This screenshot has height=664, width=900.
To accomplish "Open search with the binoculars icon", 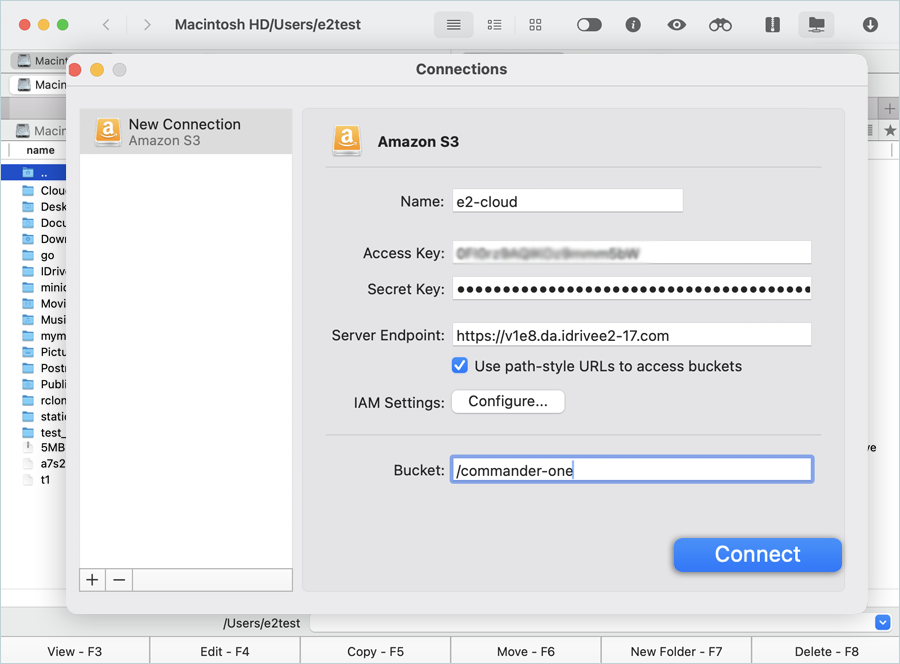I will click(720, 25).
